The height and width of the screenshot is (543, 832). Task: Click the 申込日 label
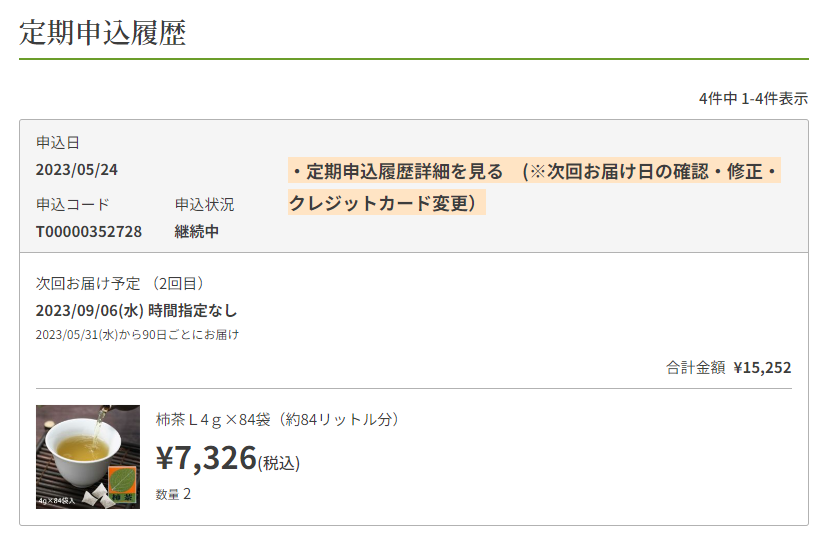tap(57, 142)
